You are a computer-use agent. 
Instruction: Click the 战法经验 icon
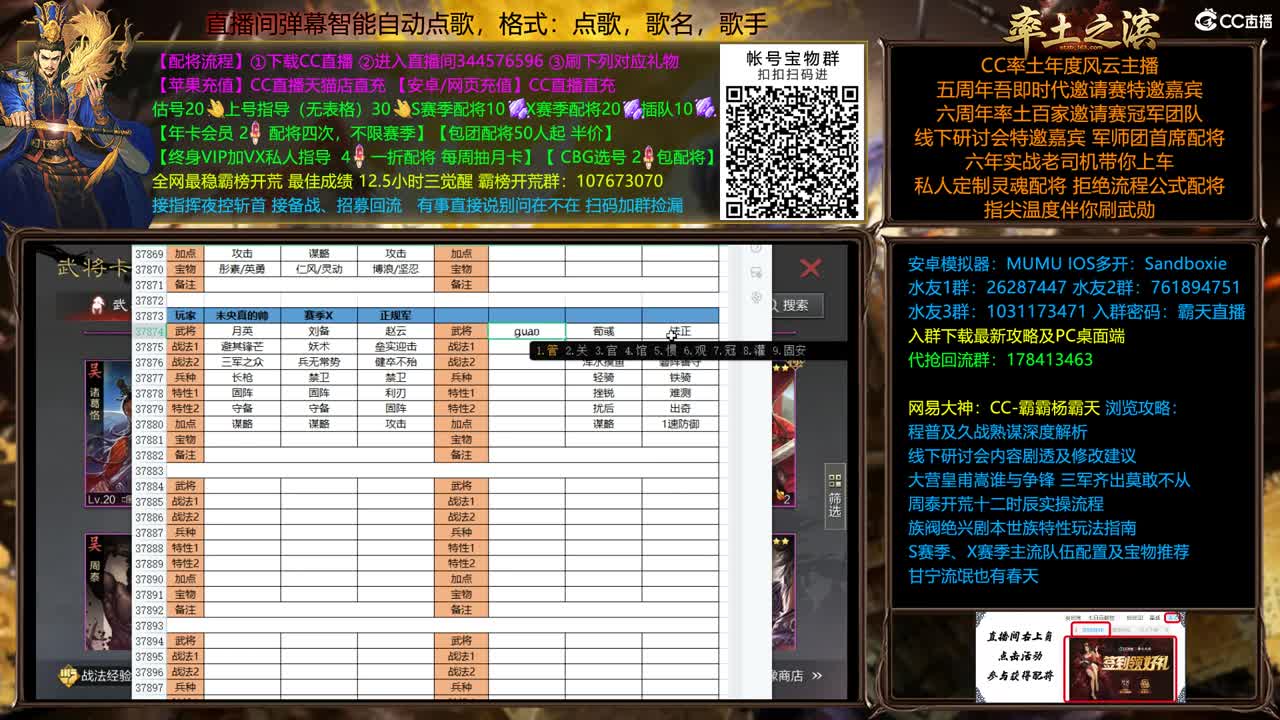point(68,676)
